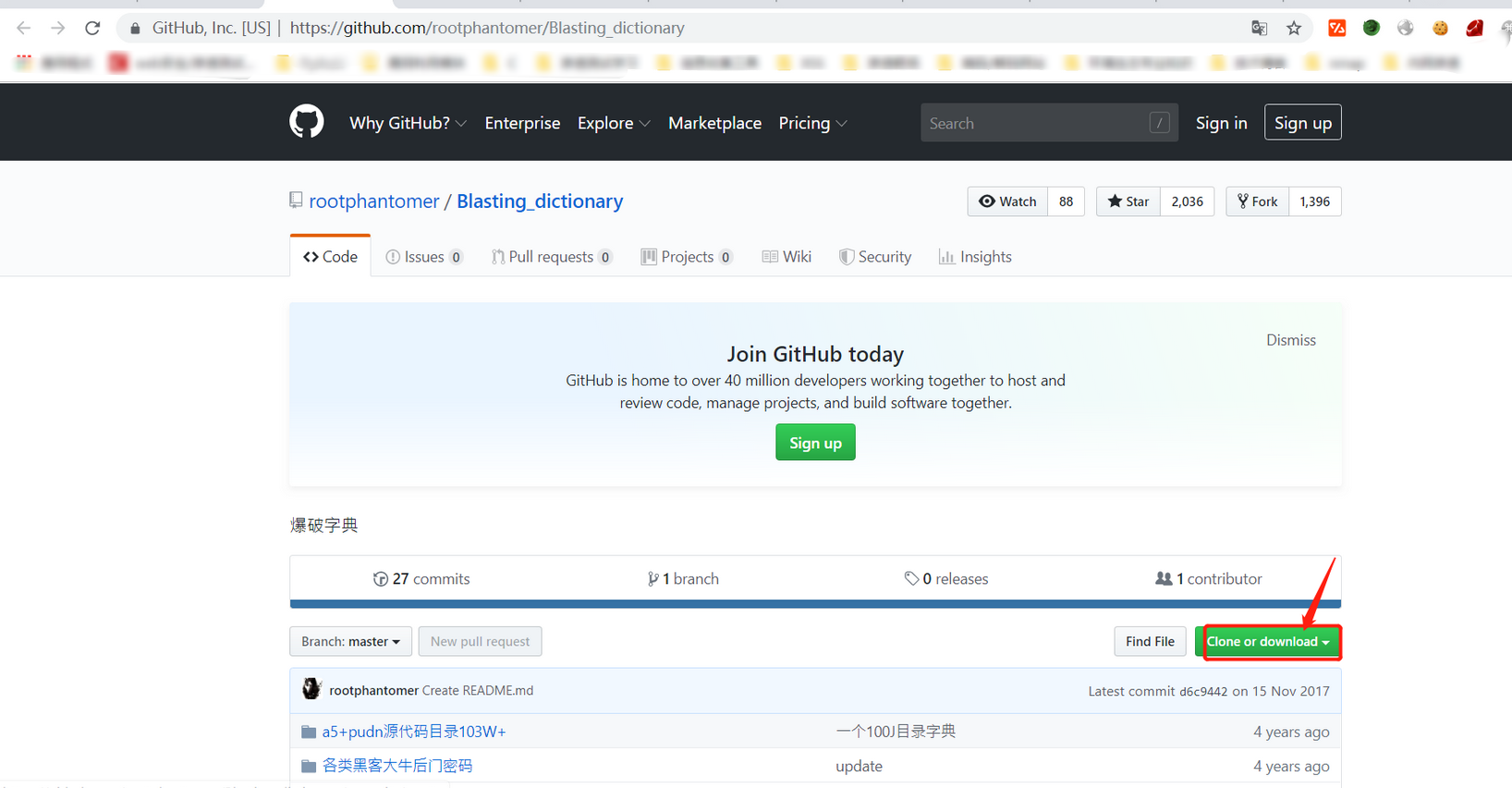Click the 2,036 stargazers count
The height and width of the screenshot is (788, 1512).
1187,201
